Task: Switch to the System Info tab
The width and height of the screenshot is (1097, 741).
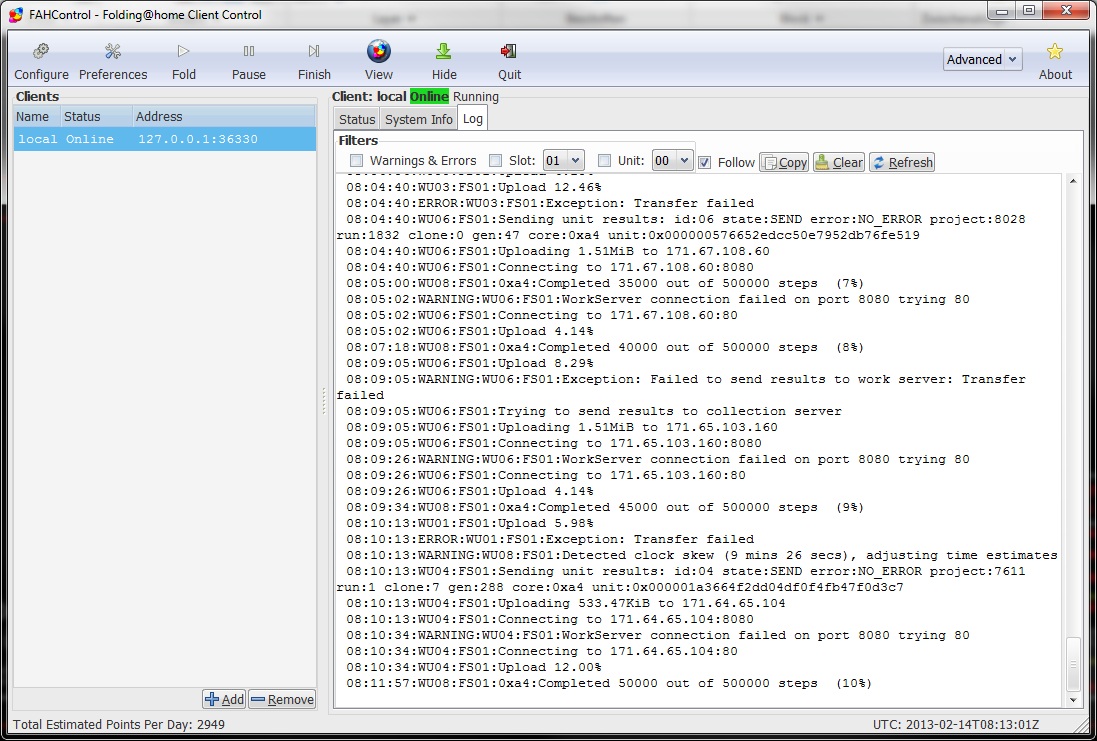Action: pos(418,120)
